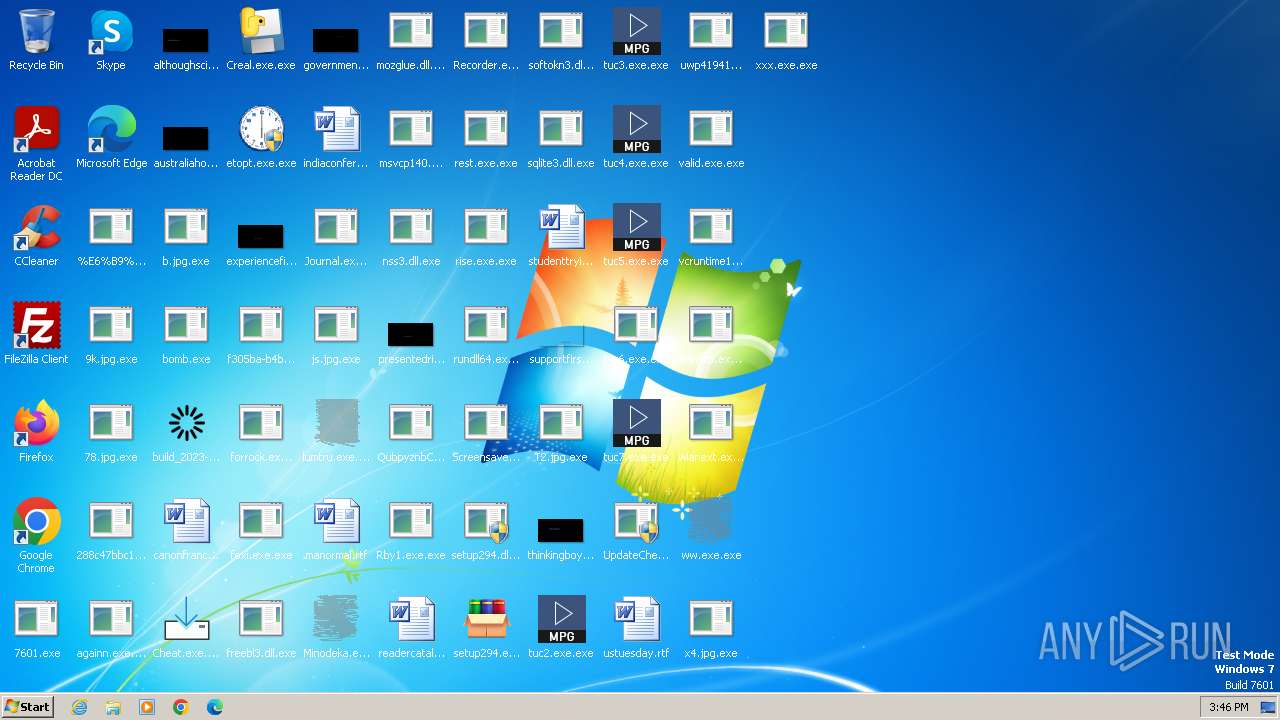Select presentedri black thumbnail file
The image size is (1280, 720).
[x=410, y=334]
